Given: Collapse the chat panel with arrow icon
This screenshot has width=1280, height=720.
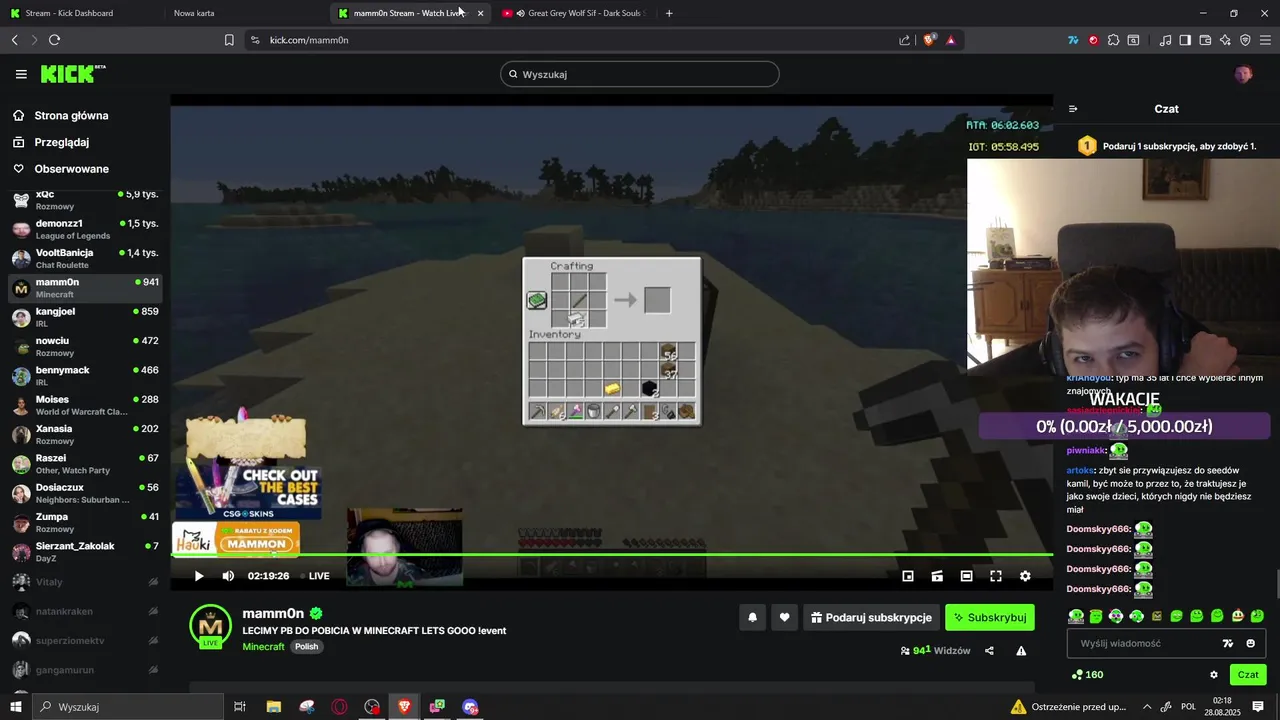Looking at the screenshot, I should [x=1073, y=109].
